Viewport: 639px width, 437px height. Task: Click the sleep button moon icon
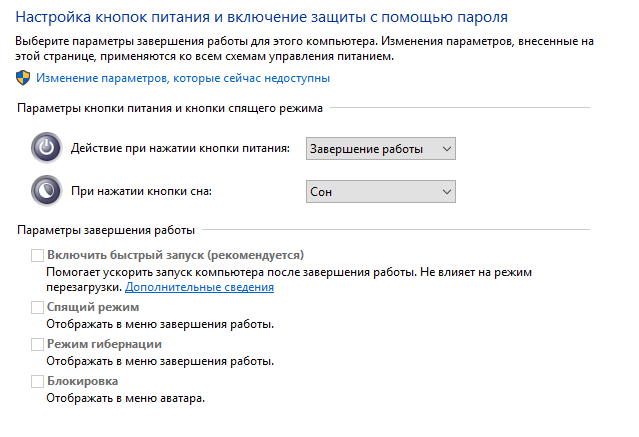click(x=46, y=190)
